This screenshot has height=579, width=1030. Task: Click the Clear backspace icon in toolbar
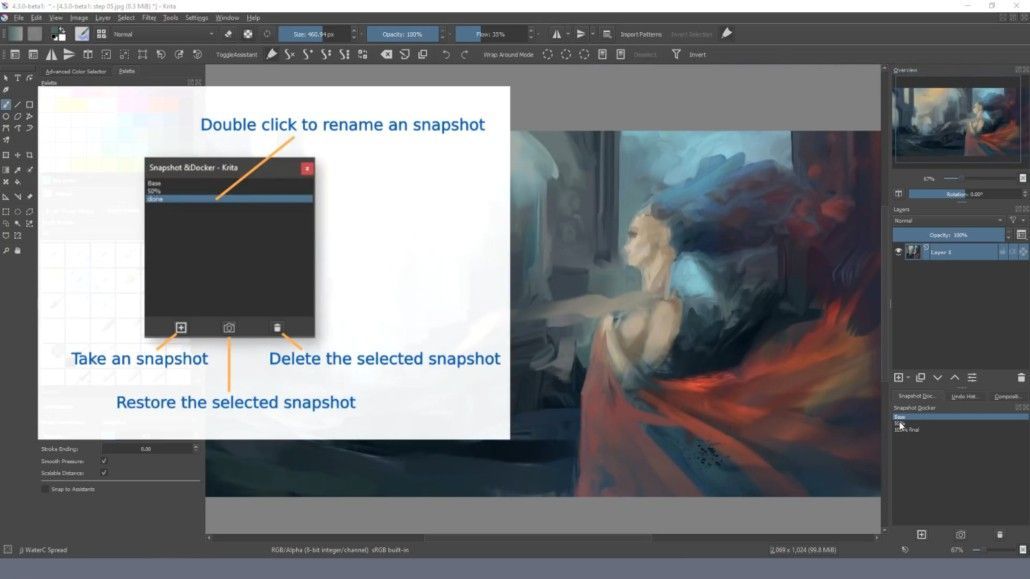point(386,55)
